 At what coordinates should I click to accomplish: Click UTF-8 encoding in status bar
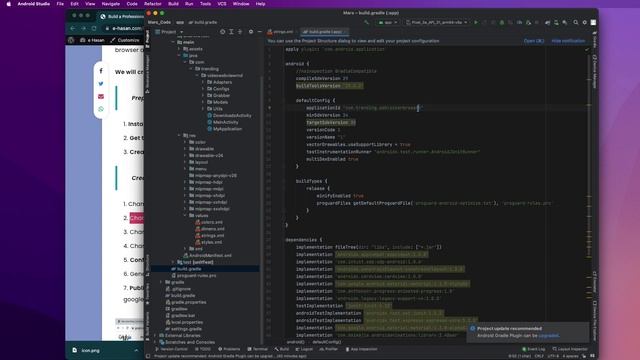tap(553, 356)
